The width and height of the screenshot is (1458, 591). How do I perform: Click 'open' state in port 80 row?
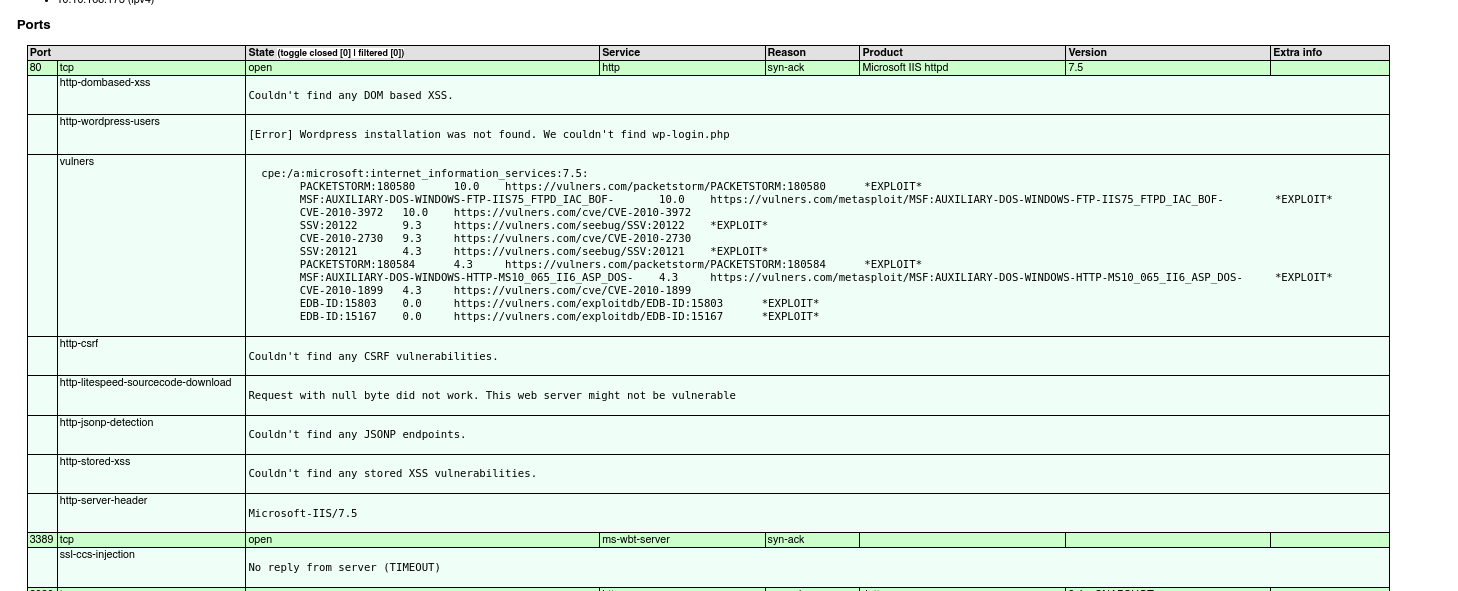(x=422, y=68)
